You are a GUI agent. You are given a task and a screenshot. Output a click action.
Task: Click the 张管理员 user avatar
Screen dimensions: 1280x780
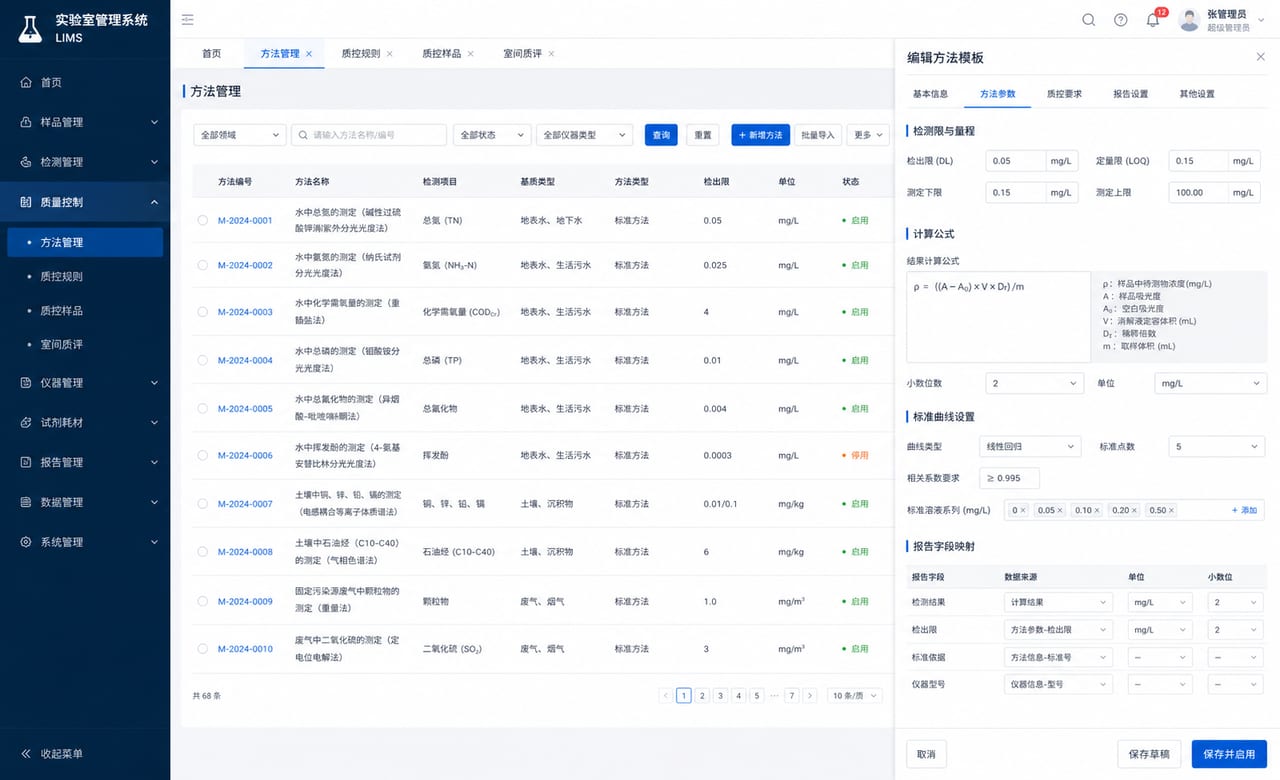coord(1189,20)
